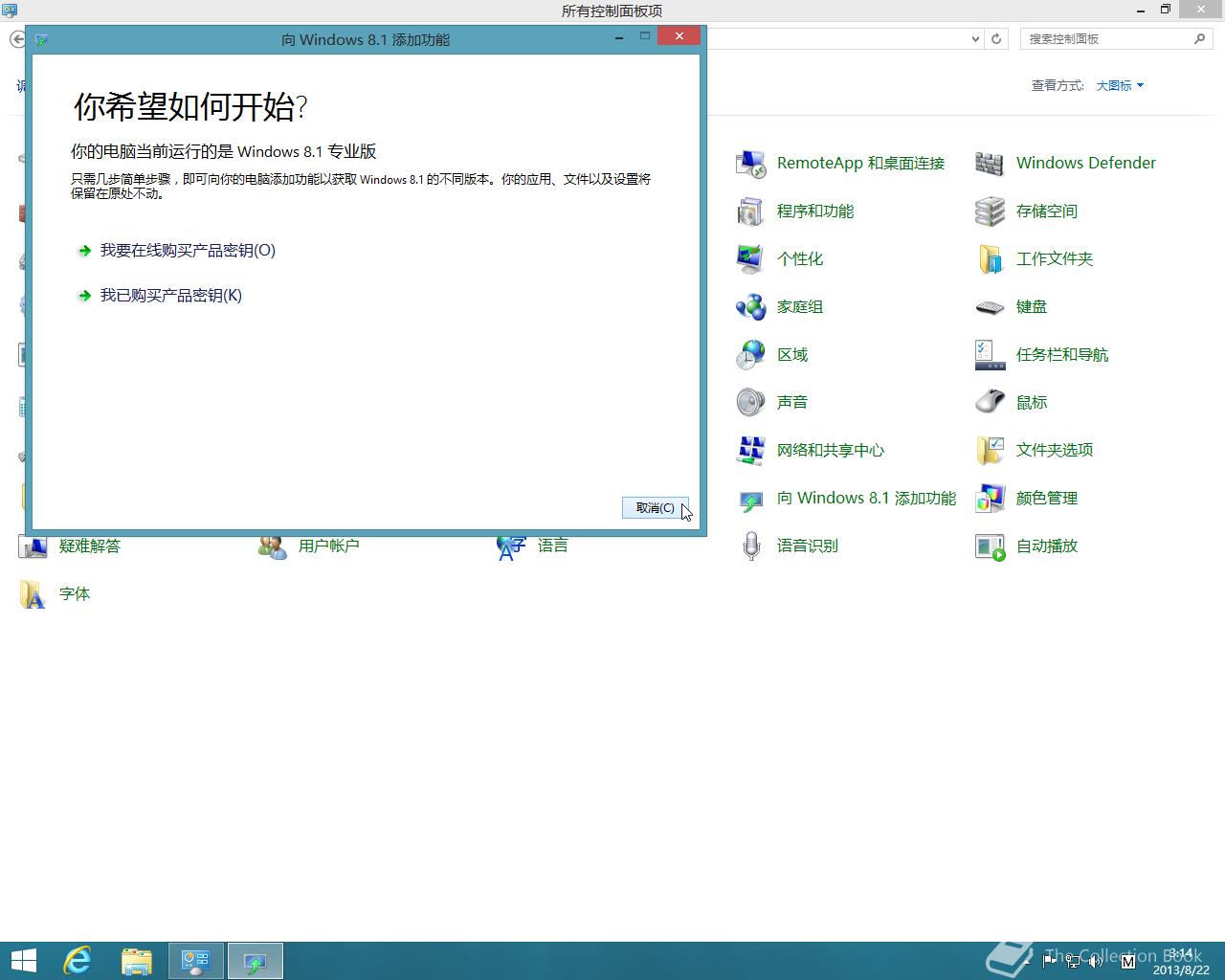Click the 程序和功能 icon

click(x=750, y=212)
